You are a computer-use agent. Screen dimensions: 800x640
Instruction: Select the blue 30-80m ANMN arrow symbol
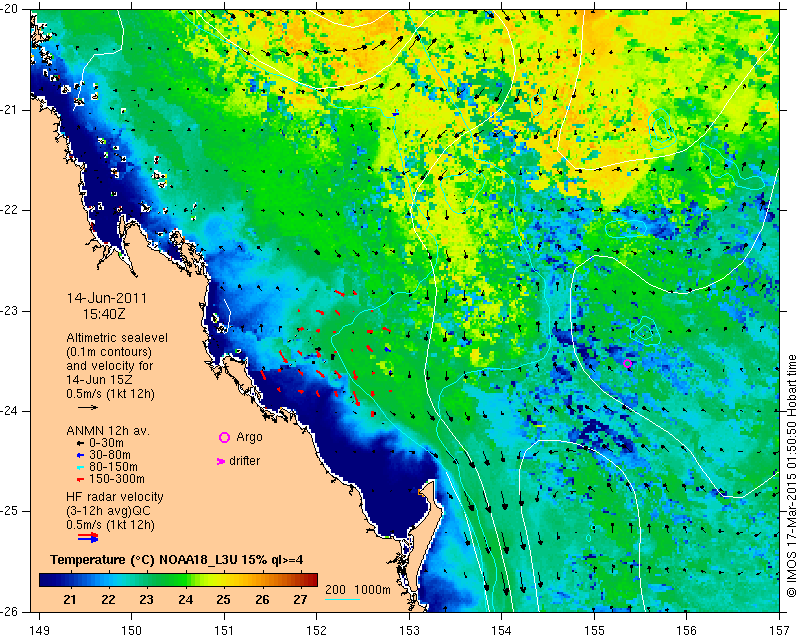(80, 455)
